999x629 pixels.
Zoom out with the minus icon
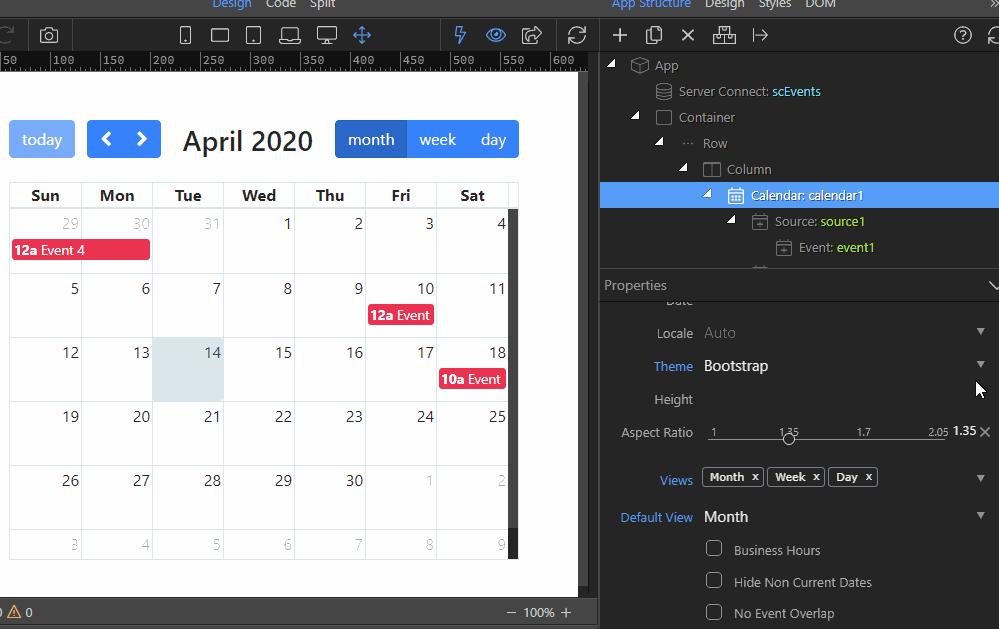click(511, 612)
